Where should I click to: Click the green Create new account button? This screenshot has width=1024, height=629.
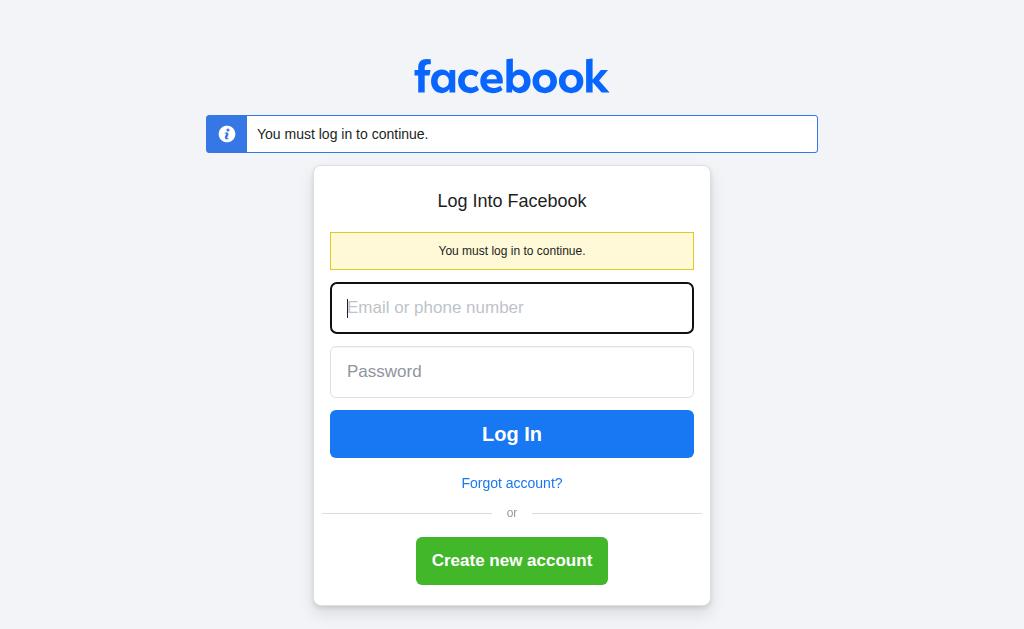coord(511,560)
